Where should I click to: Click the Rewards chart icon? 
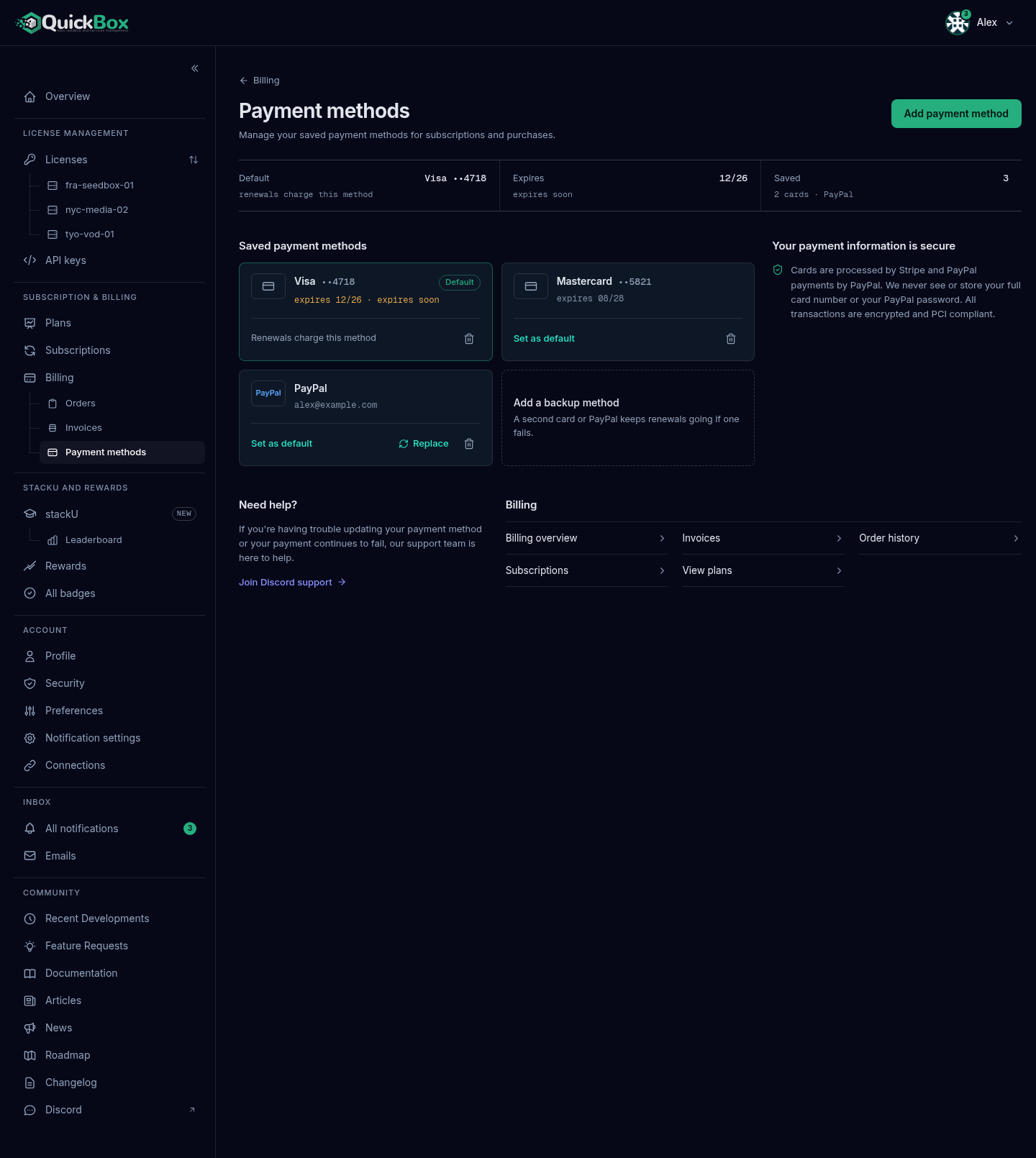point(29,566)
